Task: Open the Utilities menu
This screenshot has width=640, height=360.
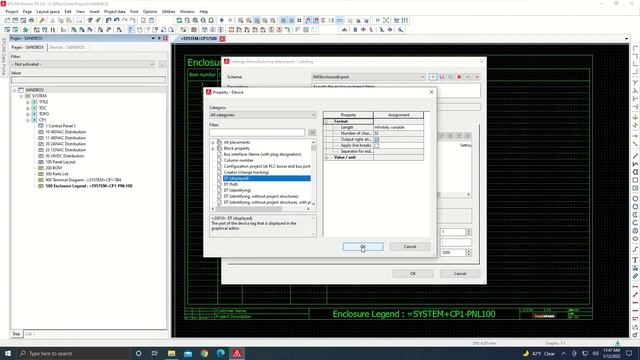Action: point(168,11)
